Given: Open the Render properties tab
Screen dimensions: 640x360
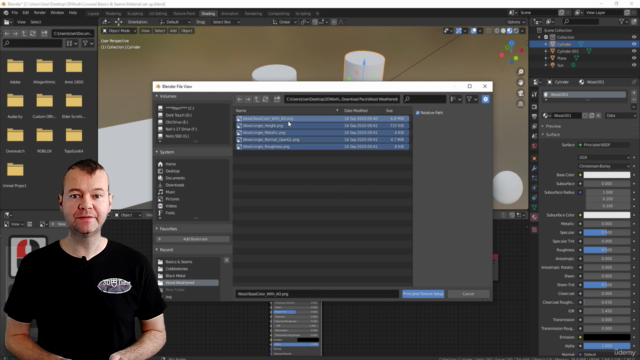Looking at the screenshot, I should (x=534, y=107).
